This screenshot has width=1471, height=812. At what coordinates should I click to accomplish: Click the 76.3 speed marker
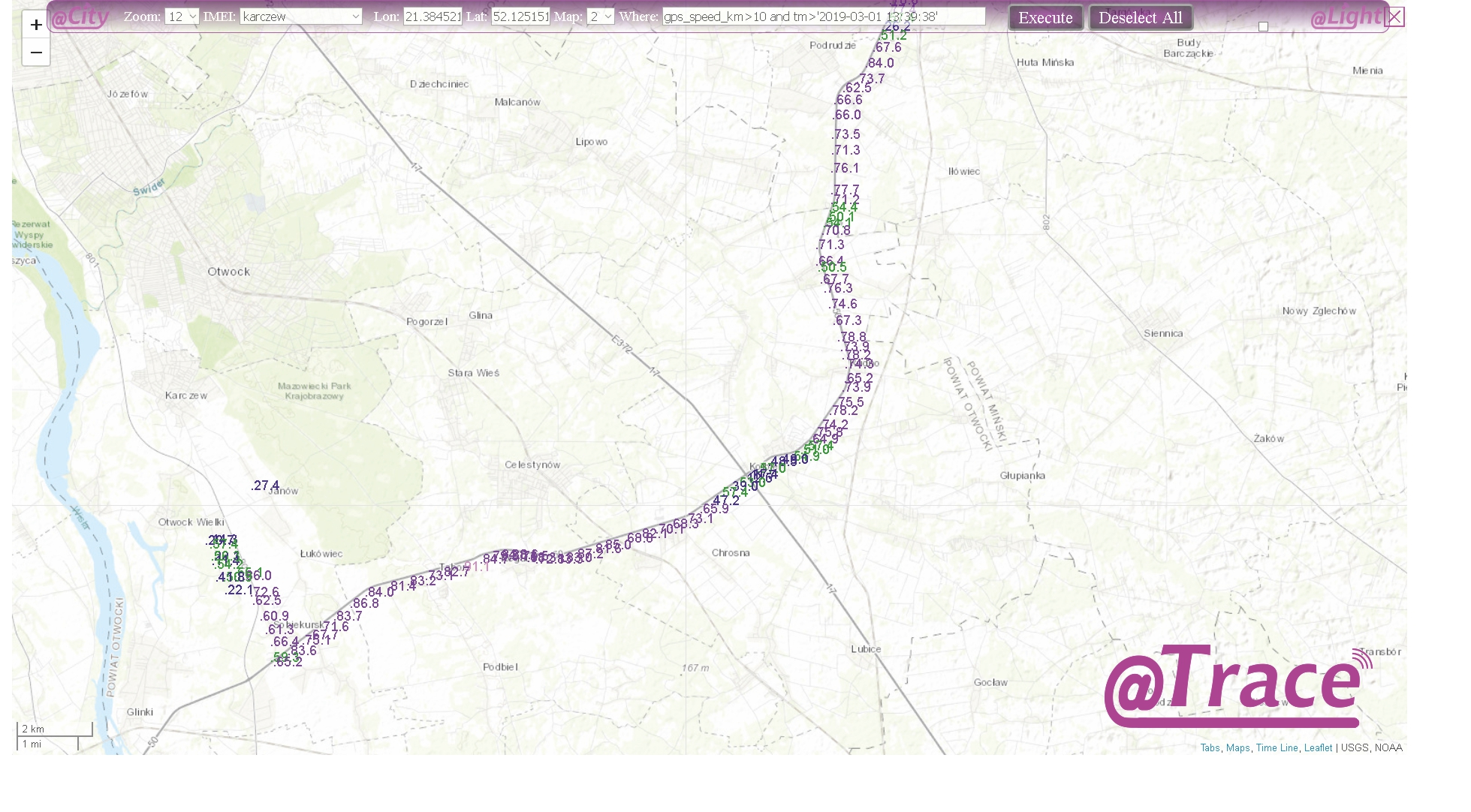click(x=838, y=288)
